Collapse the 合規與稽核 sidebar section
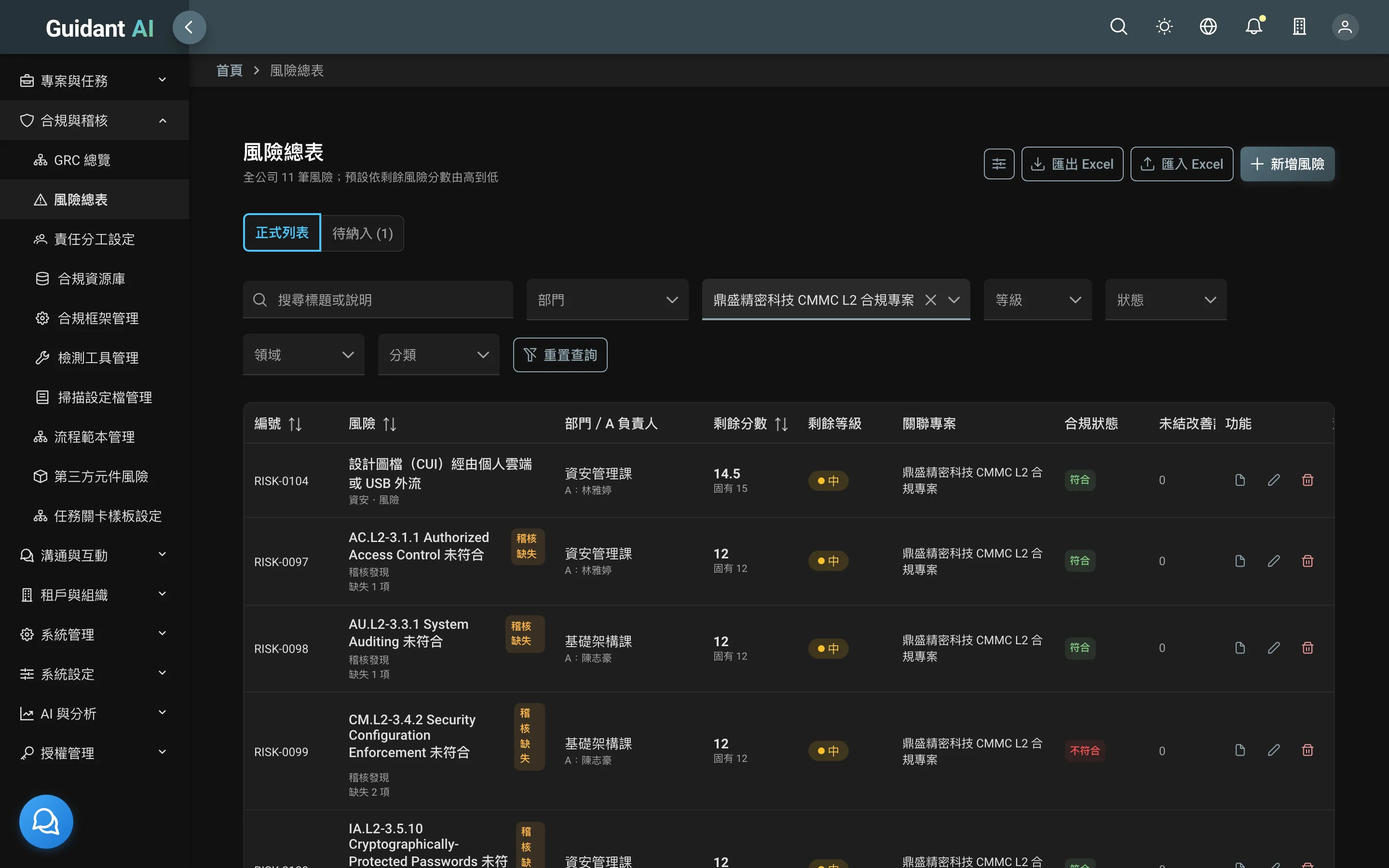Screen dimensions: 1389x868 coord(95,120)
